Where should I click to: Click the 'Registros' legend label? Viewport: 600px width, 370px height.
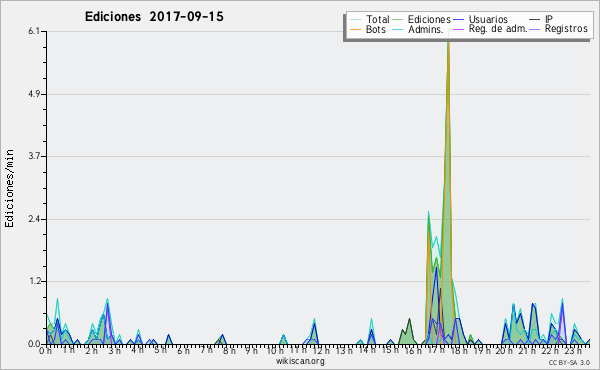point(566,29)
